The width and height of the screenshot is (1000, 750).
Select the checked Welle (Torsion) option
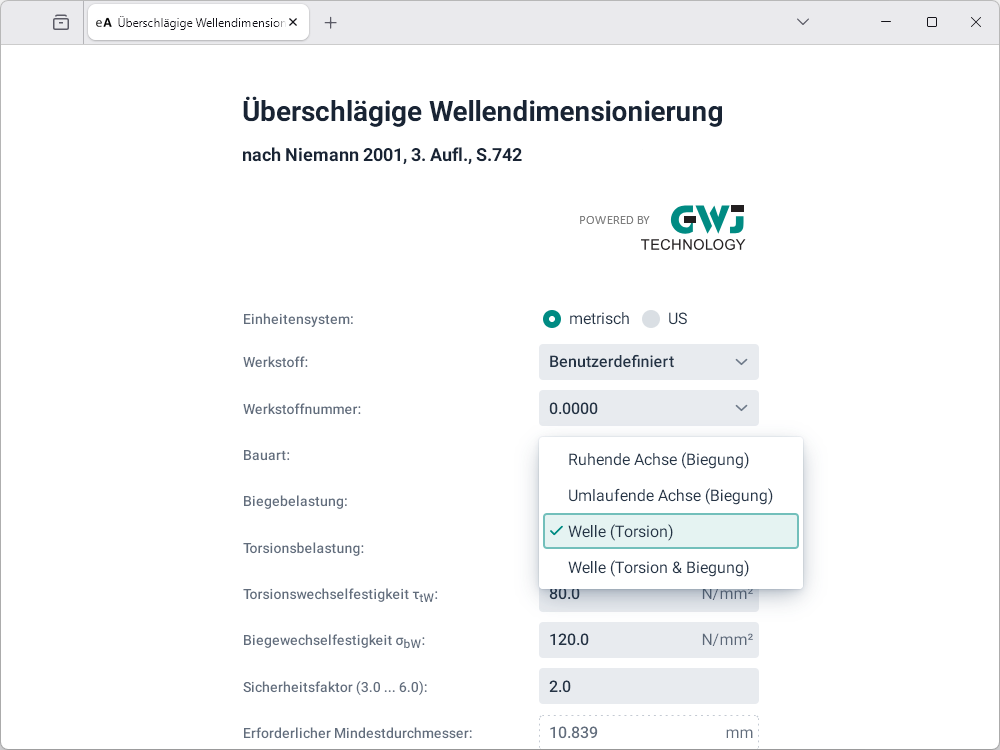670,532
